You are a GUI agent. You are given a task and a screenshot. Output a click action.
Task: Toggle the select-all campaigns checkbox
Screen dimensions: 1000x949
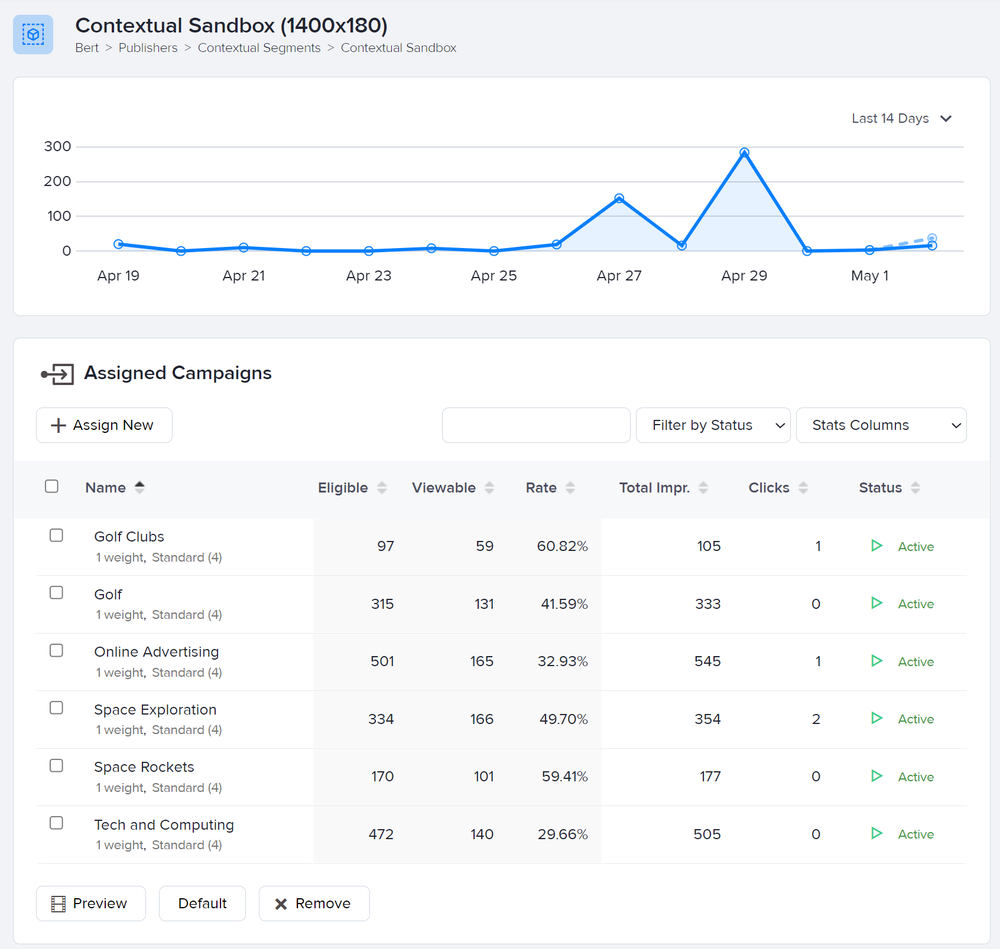point(52,487)
